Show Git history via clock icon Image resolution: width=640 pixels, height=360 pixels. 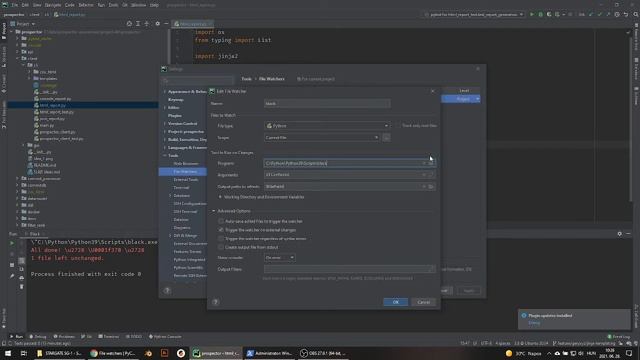[617, 14]
